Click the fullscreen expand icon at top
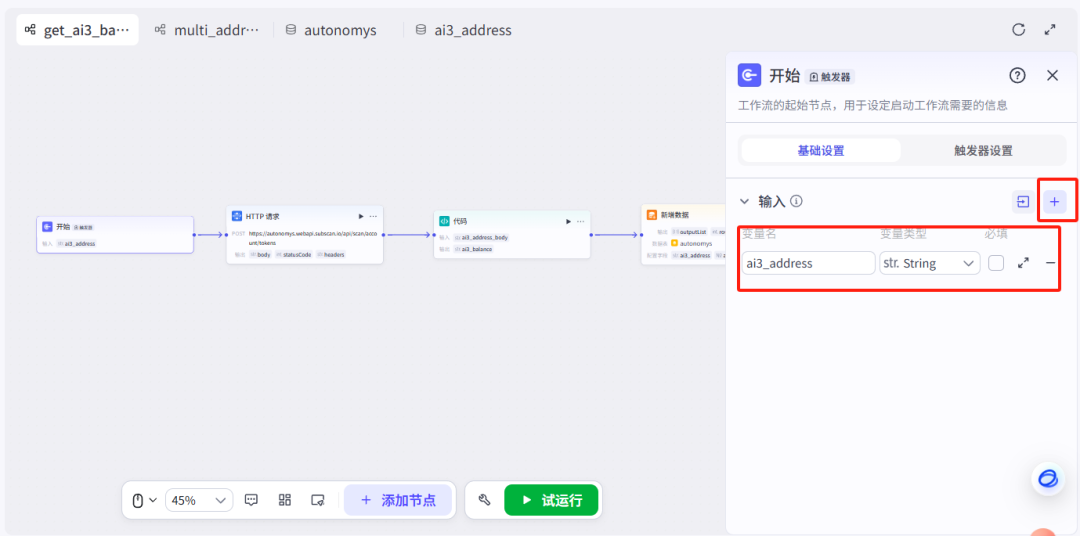This screenshot has height=536, width=1080. (1050, 30)
